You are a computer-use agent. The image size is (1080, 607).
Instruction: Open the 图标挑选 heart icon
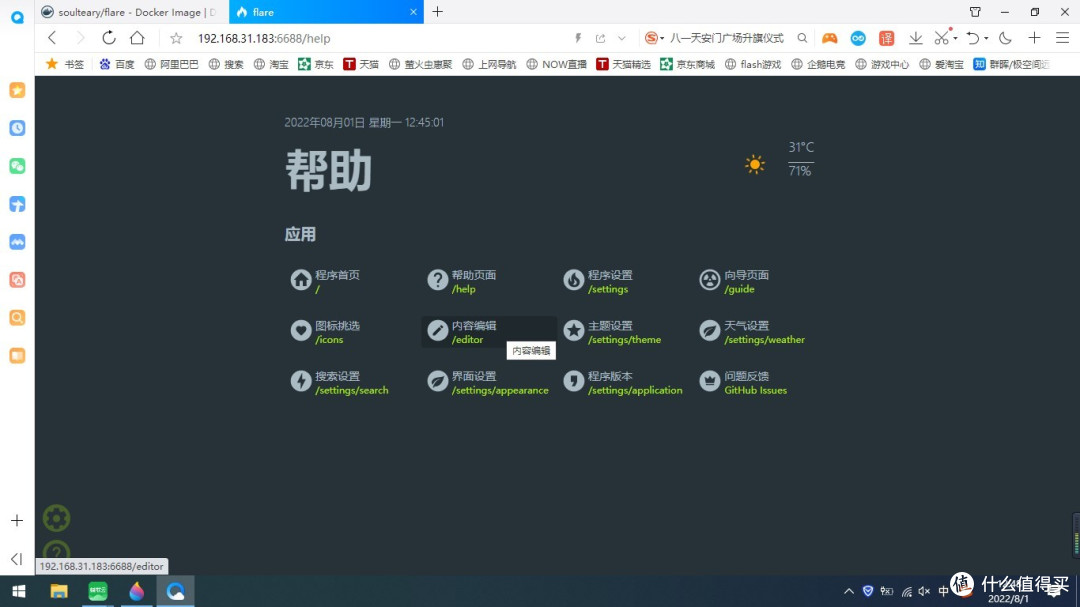300,331
